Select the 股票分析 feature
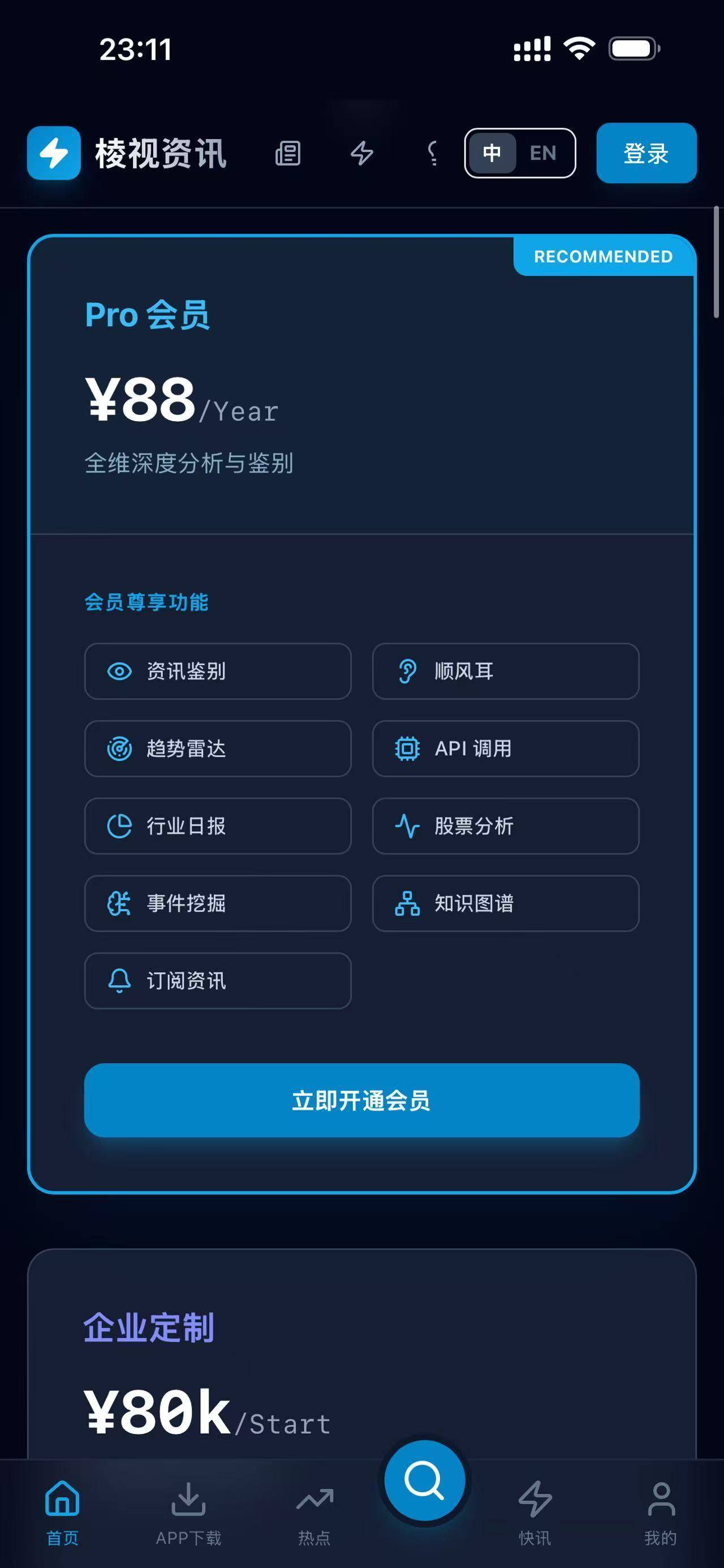724x1568 pixels. (506, 826)
